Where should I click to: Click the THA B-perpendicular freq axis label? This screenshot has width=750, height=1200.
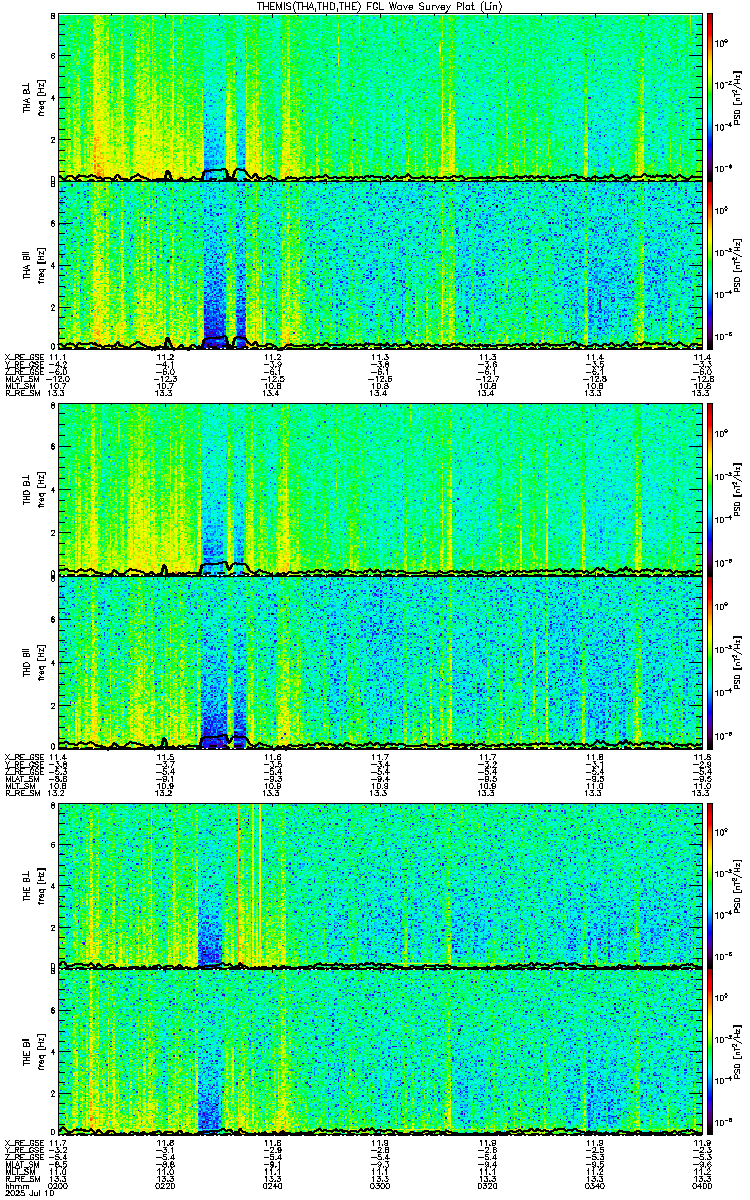click(x=40, y=97)
